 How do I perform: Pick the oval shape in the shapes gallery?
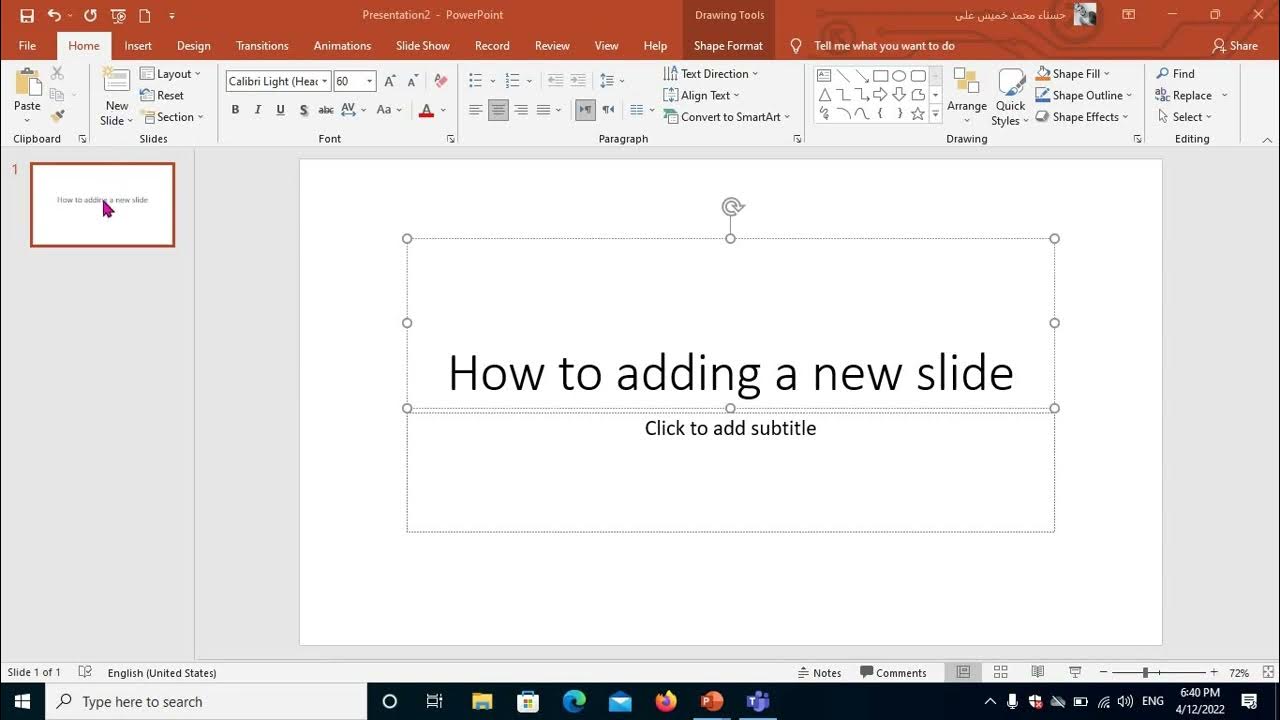coord(899,76)
